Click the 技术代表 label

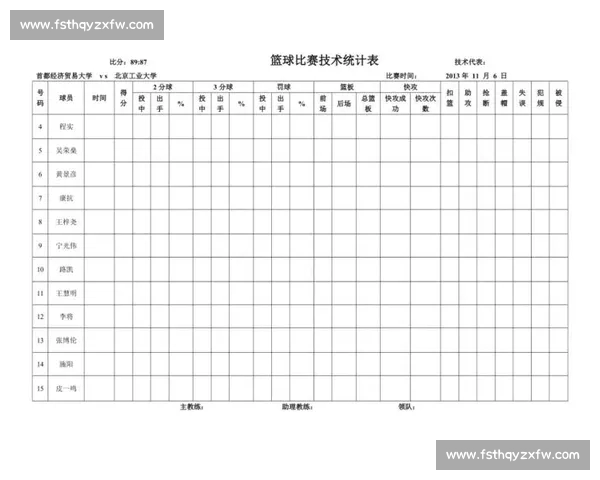(470, 62)
